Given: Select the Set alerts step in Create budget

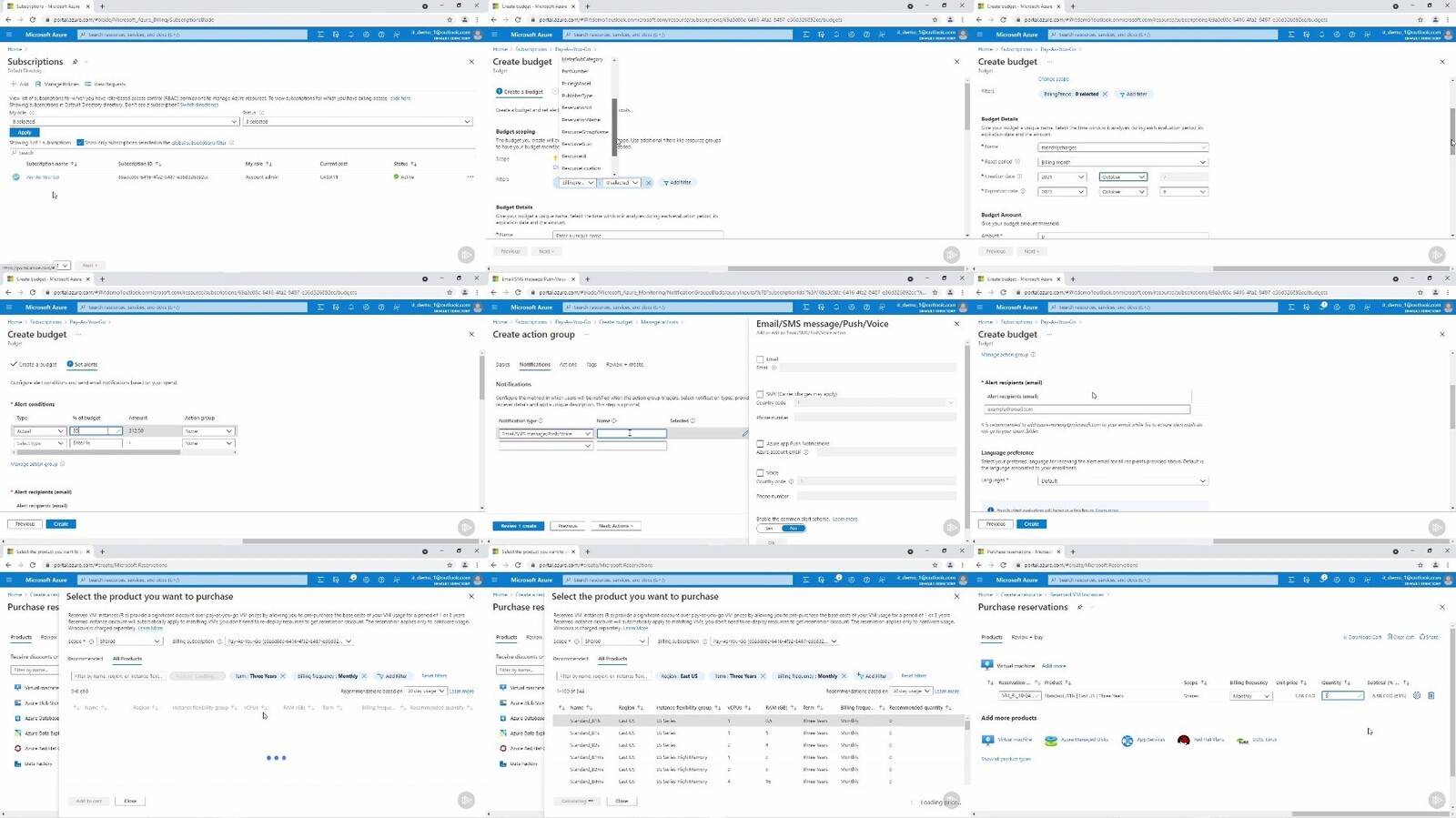Looking at the screenshot, I should [83, 364].
